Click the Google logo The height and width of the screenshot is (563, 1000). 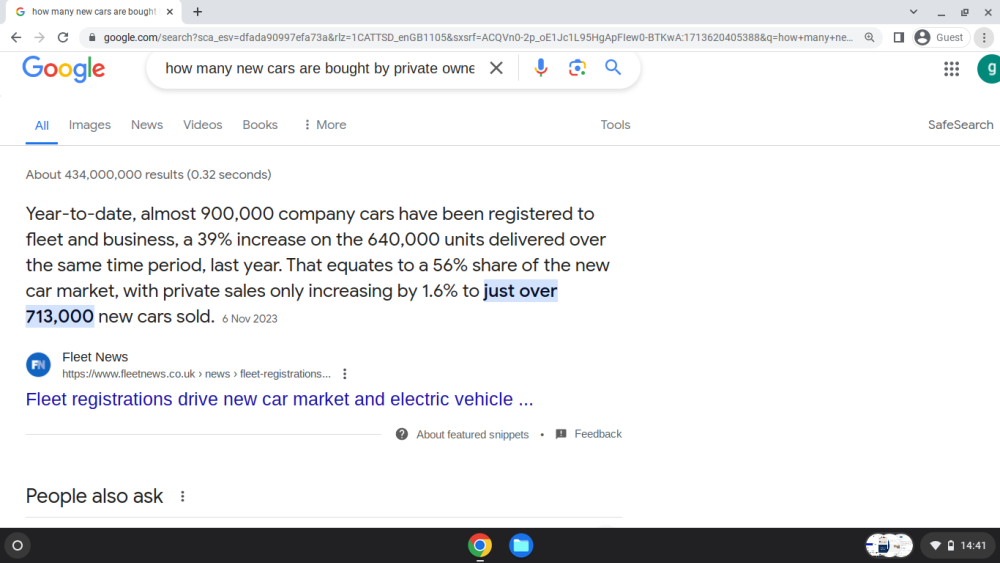pos(64,69)
